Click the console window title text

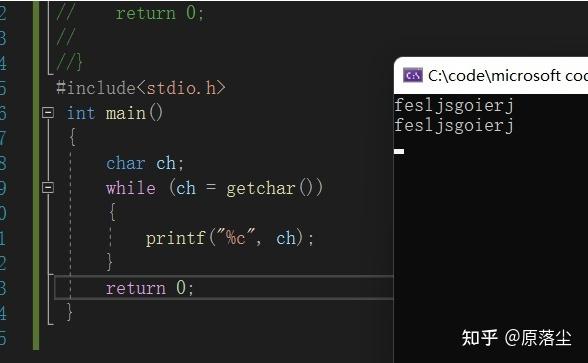pyautogui.click(x=508, y=76)
